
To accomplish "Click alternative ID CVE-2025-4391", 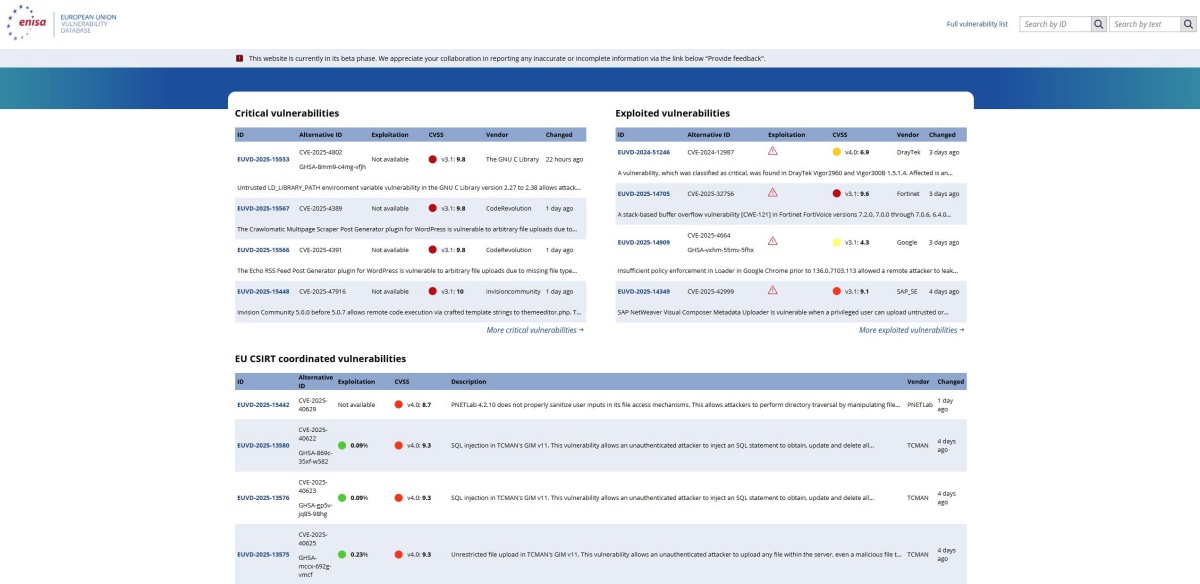I will tap(320, 250).
